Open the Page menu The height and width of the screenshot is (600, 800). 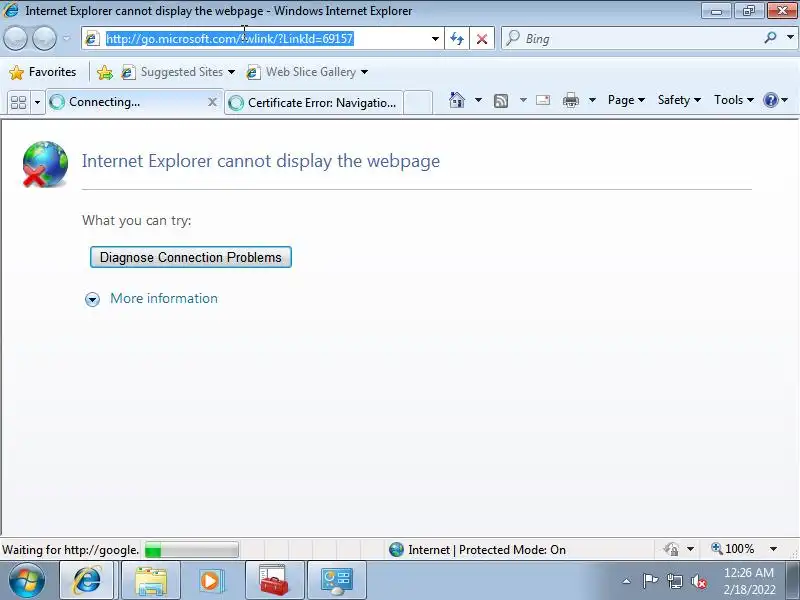[x=626, y=100]
